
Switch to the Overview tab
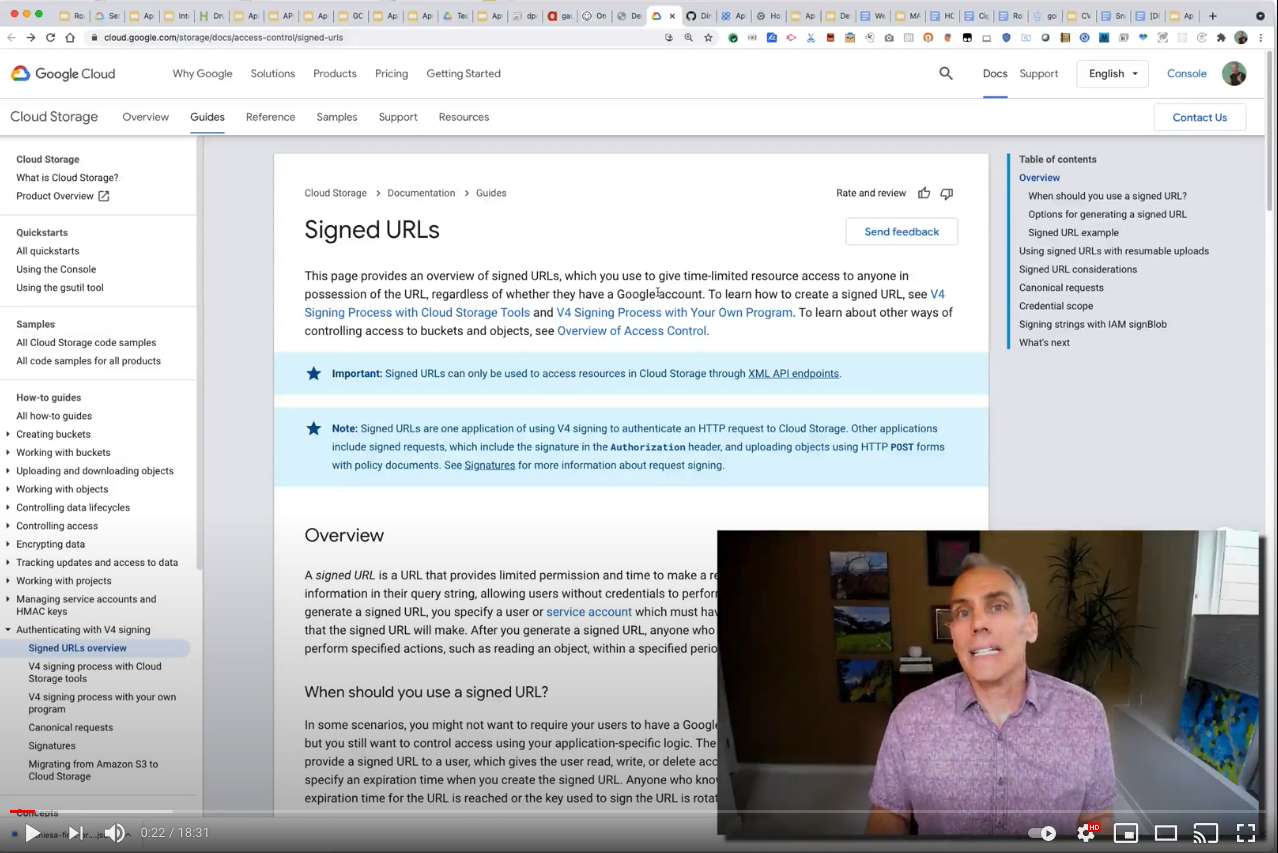145,117
